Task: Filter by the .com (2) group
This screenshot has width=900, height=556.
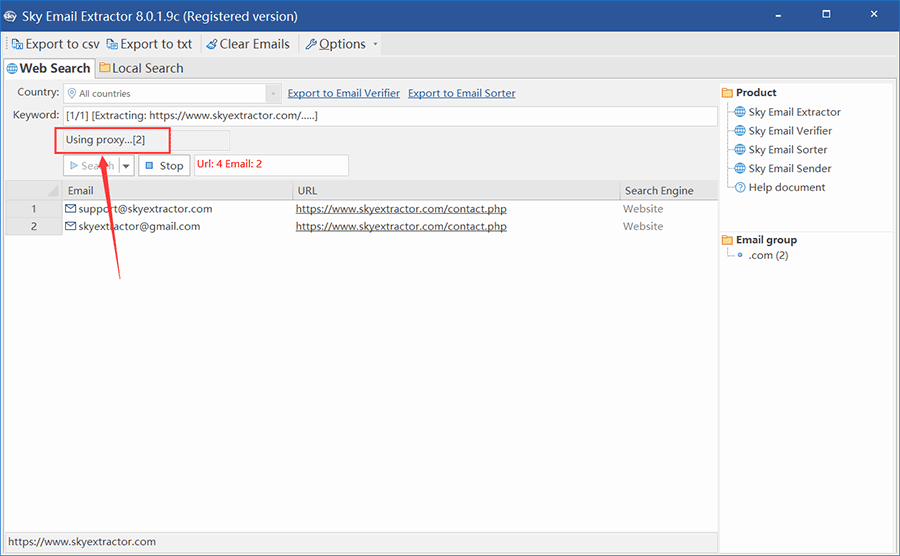Action: (768, 255)
